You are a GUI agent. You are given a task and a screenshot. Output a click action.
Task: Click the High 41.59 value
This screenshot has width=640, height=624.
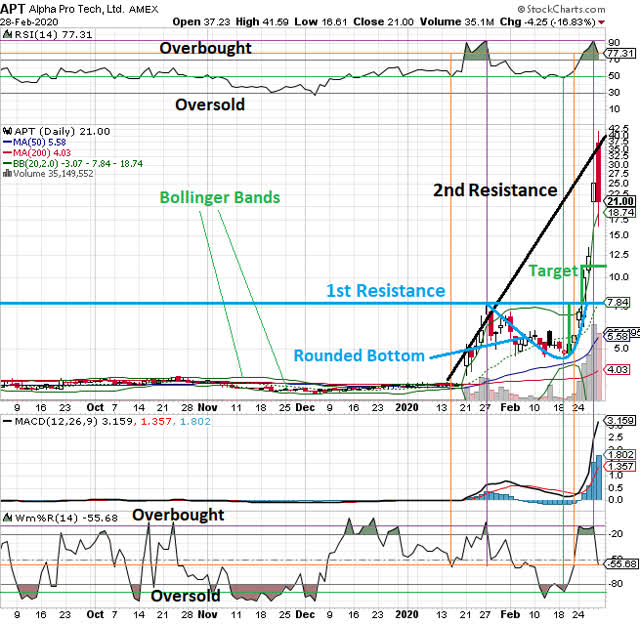tap(262, 22)
